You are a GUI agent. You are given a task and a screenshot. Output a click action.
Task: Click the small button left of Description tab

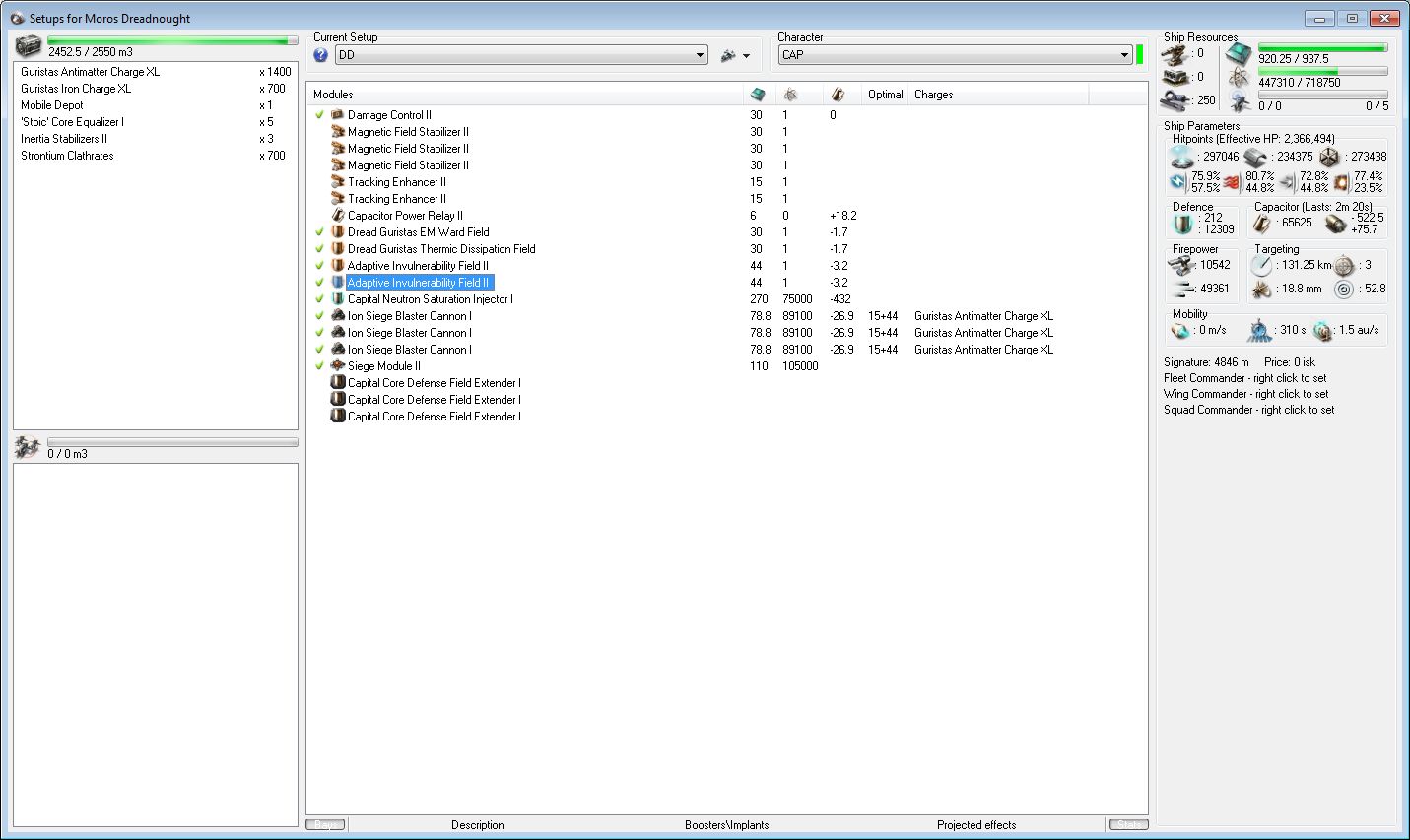(325, 825)
